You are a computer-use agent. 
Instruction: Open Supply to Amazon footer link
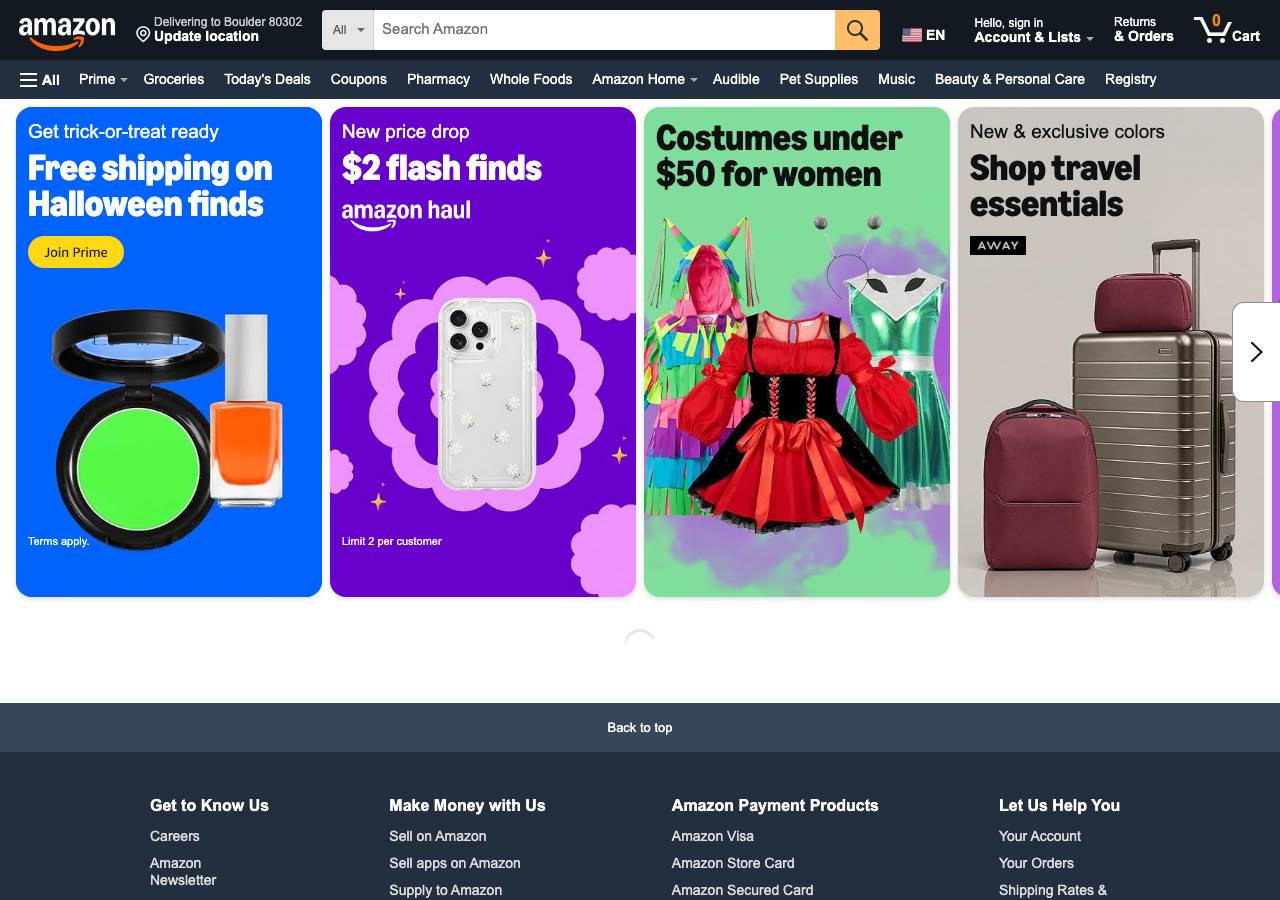point(446,890)
